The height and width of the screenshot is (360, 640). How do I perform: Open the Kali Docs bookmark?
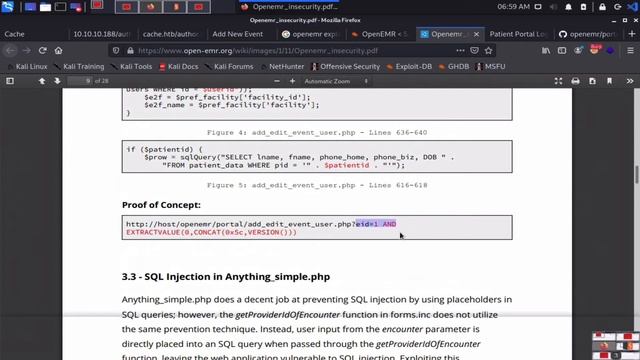(179, 67)
